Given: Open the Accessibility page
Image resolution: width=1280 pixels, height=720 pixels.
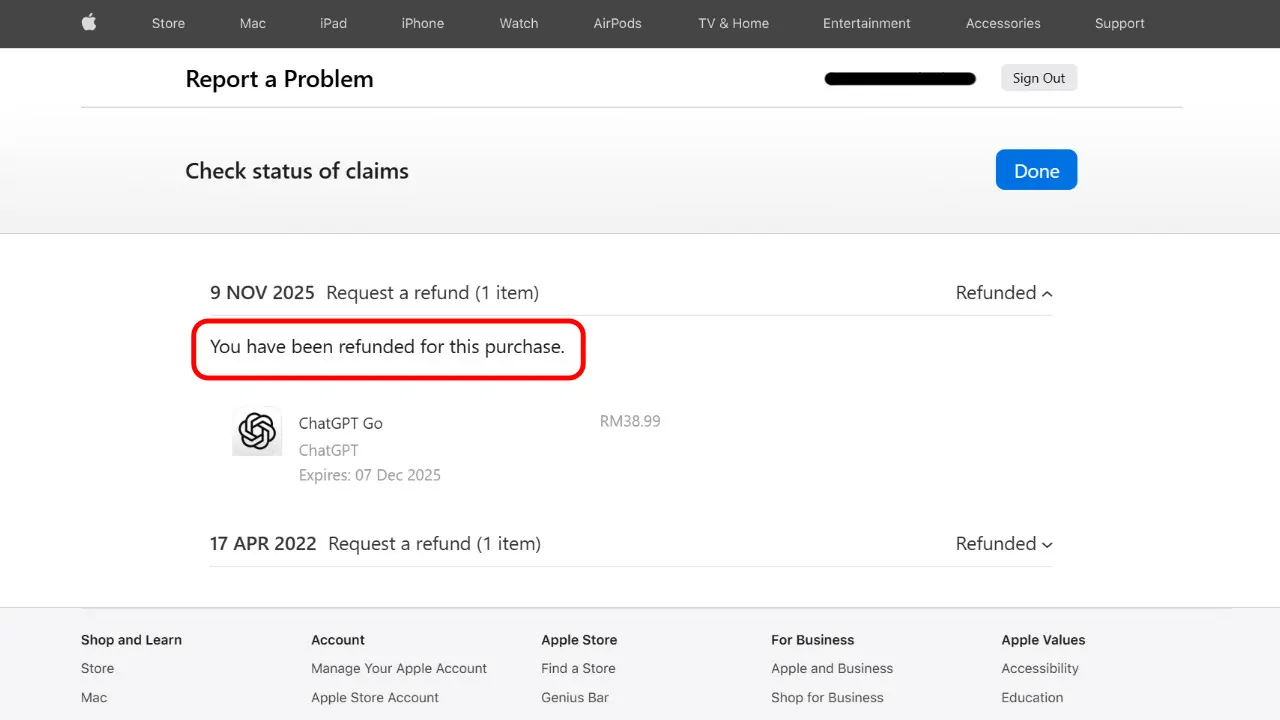Looking at the screenshot, I should point(1040,668).
